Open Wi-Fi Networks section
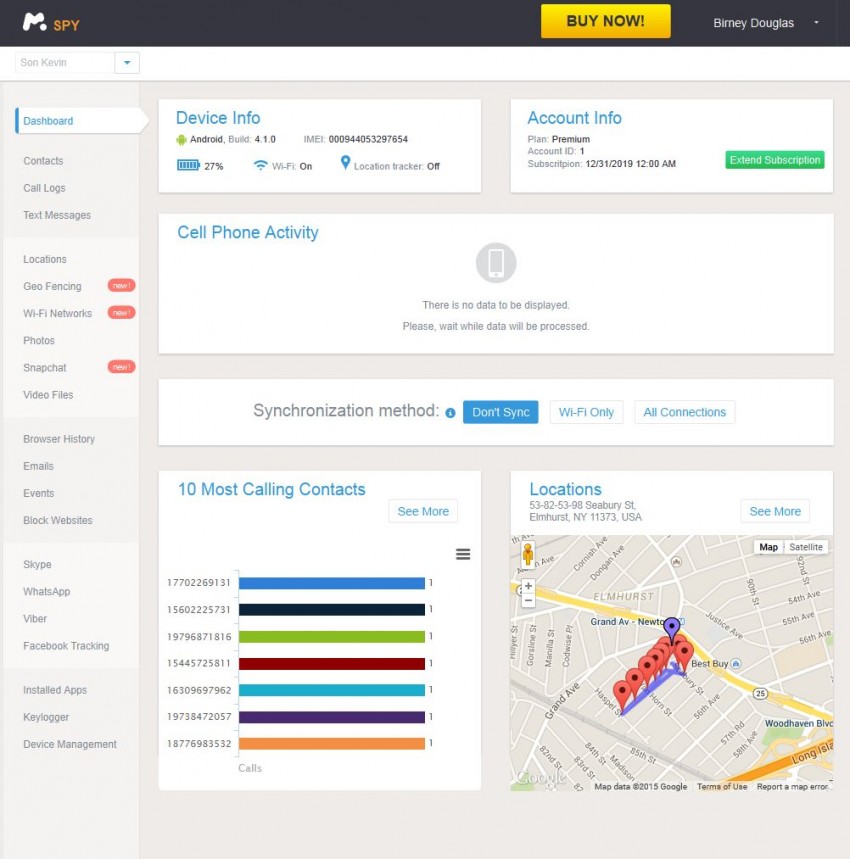850x859 pixels. coord(58,313)
